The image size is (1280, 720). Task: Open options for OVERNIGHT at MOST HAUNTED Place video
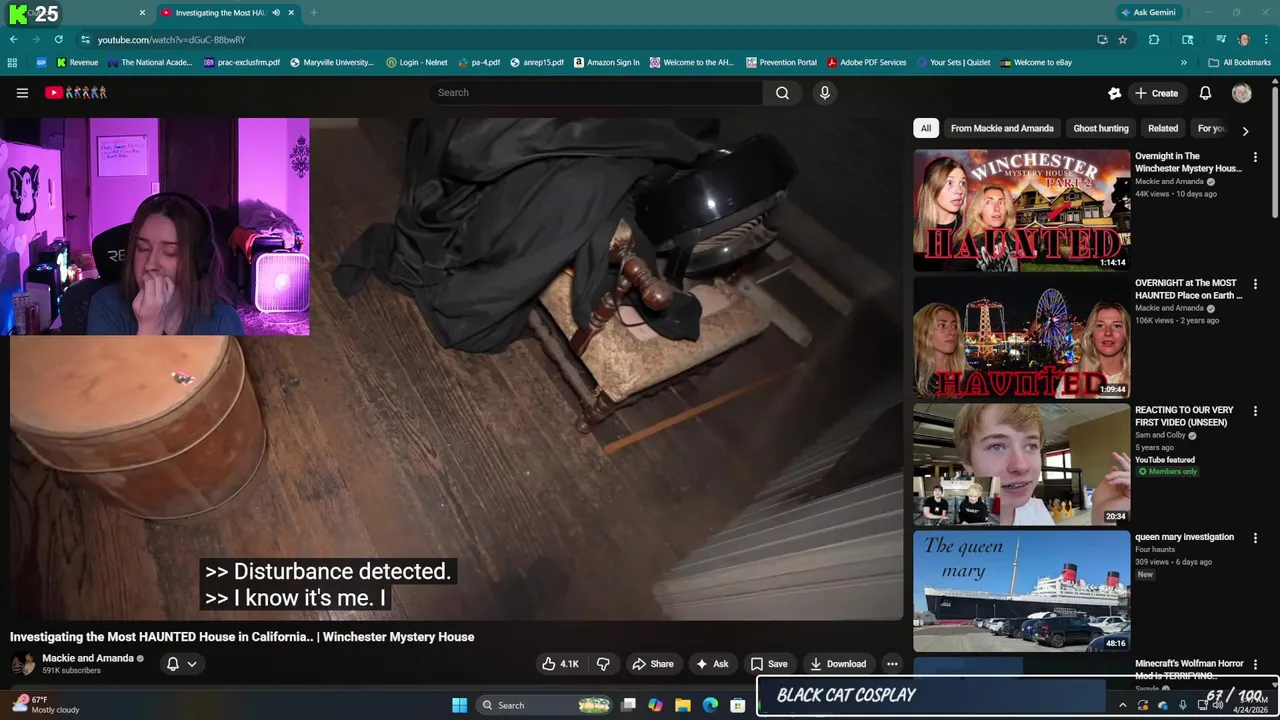1255,284
